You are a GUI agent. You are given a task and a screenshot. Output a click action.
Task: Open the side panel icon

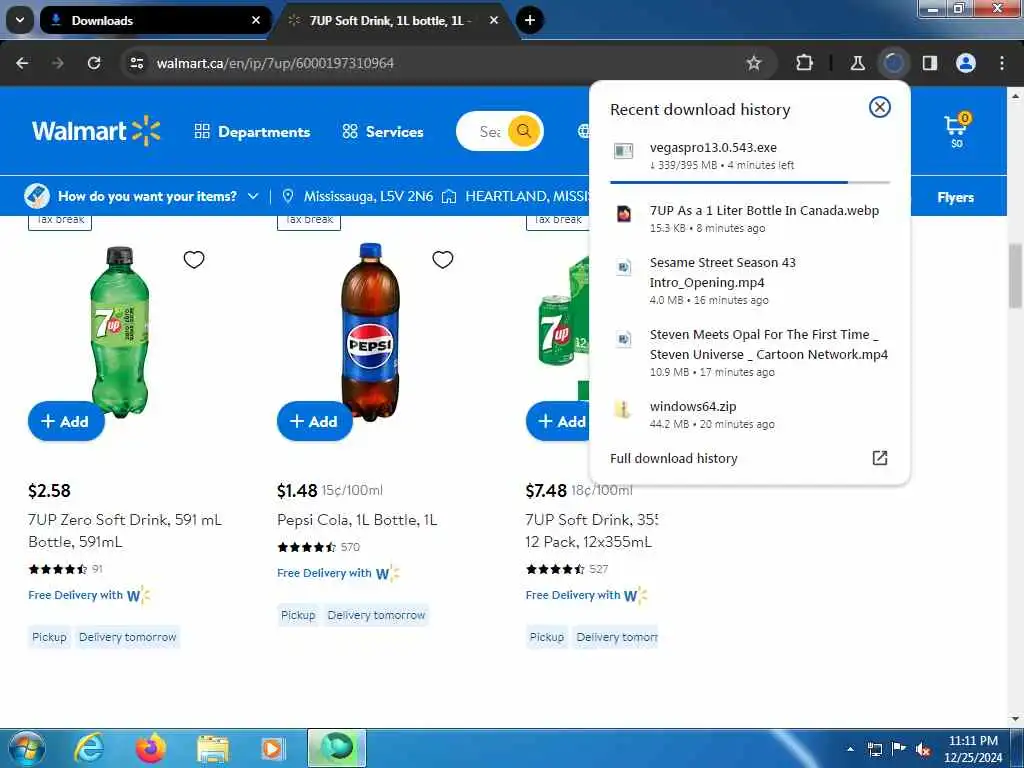929,63
